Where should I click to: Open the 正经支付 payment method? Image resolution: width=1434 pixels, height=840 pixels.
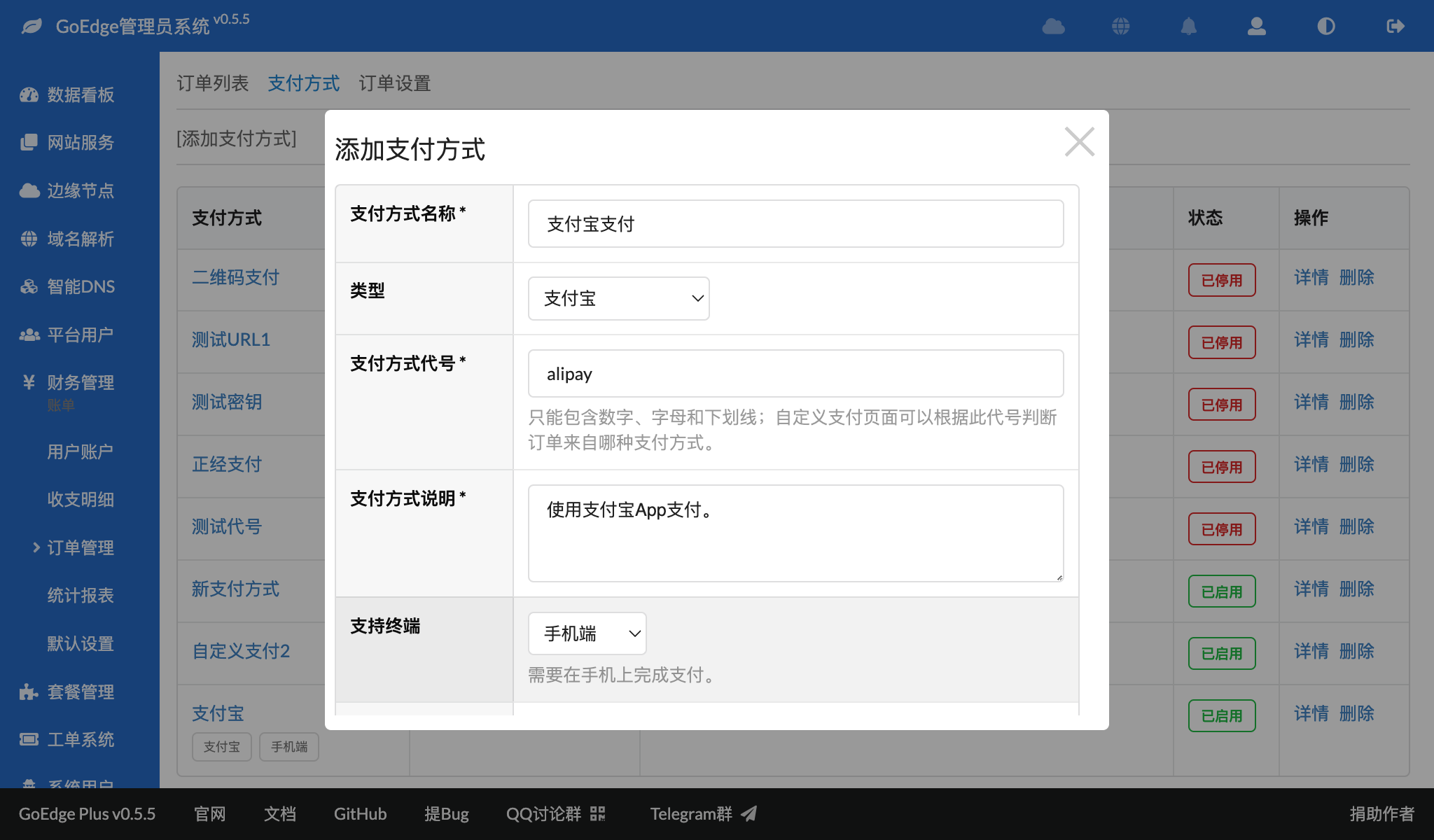pyautogui.click(x=227, y=464)
